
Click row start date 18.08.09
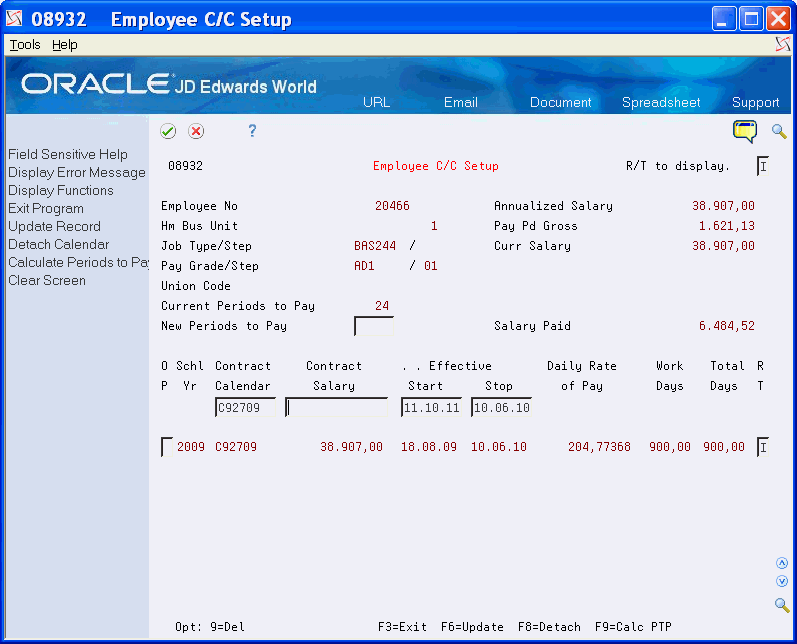(x=428, y=447)
